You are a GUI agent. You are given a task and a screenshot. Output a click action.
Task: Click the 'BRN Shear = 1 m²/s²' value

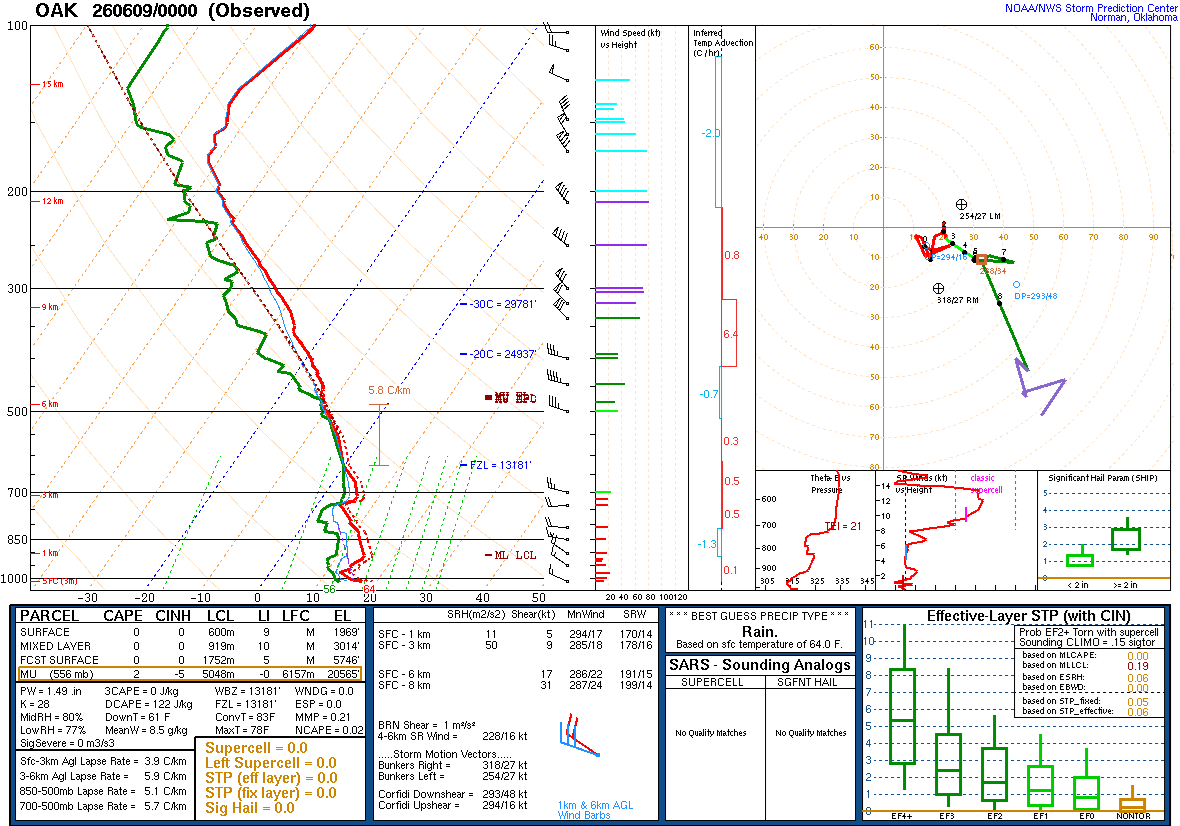tap(427, 725)
